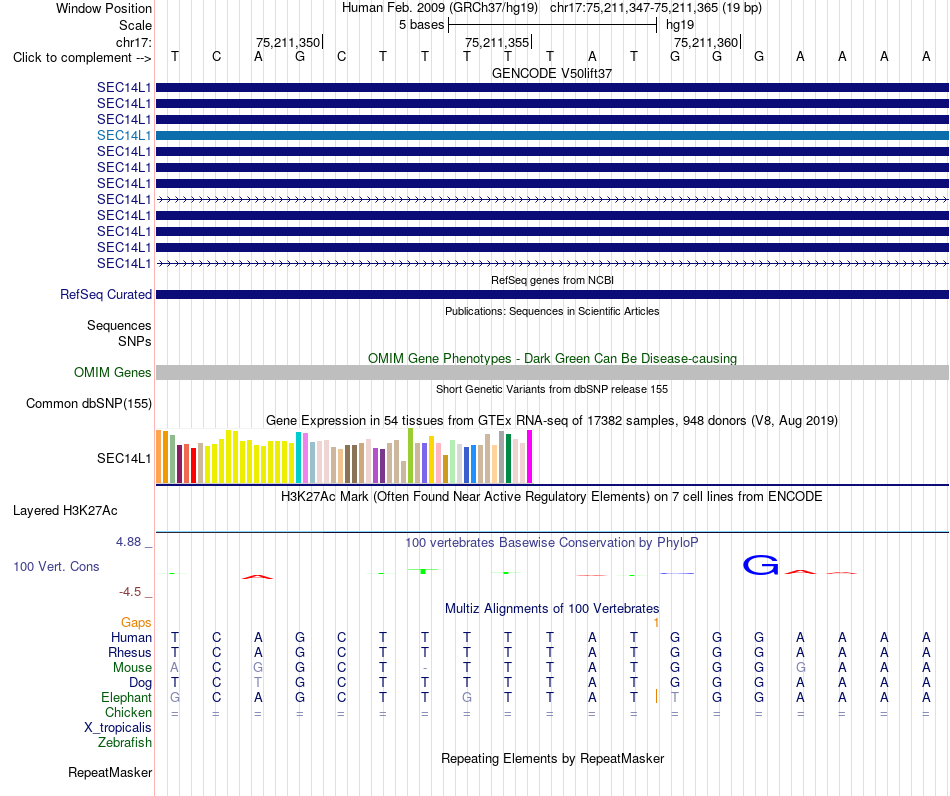Click the first orange GTEx expression bar

159,457
